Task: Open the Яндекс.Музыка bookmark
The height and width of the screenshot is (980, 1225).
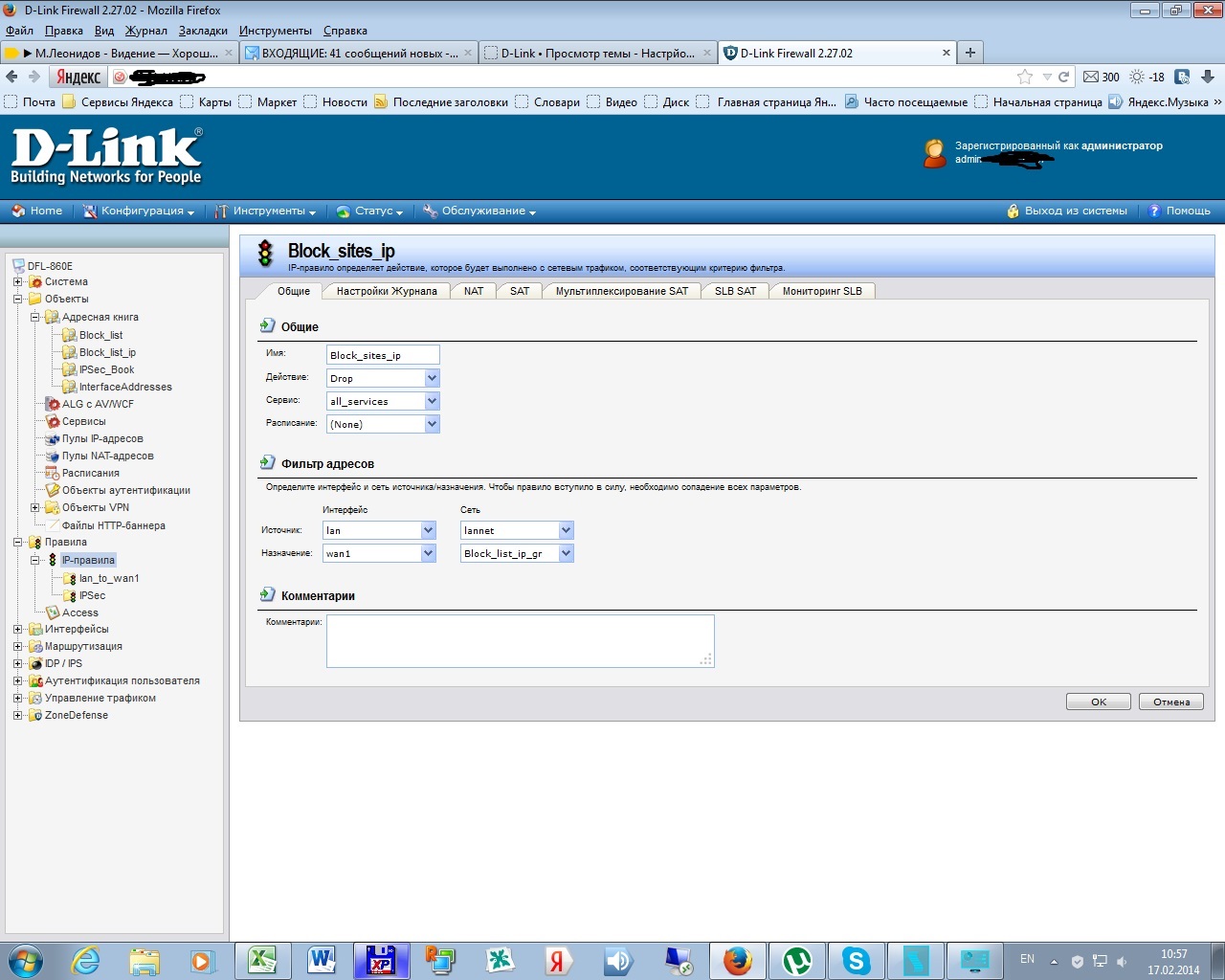Action: [x=1158, y=102]
